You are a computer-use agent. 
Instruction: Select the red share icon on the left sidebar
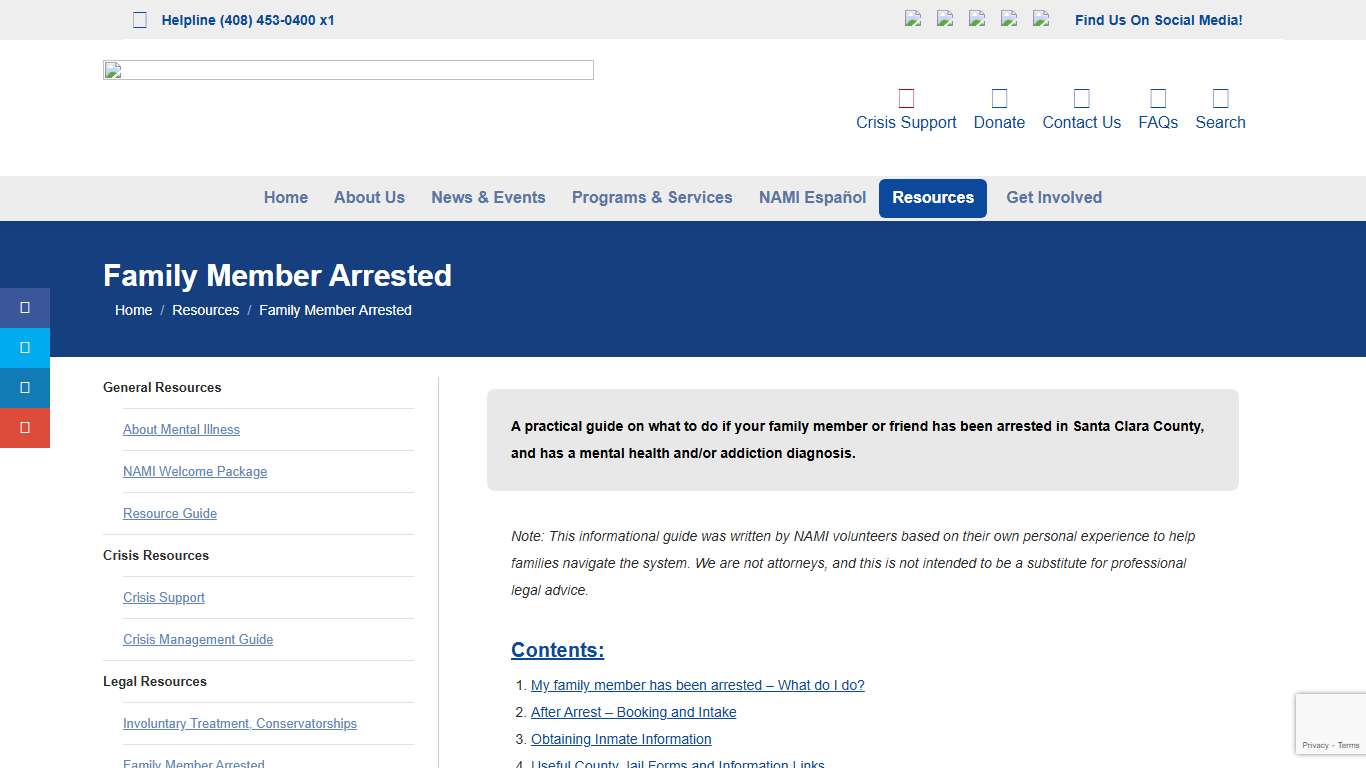click(x=25, y=428)
